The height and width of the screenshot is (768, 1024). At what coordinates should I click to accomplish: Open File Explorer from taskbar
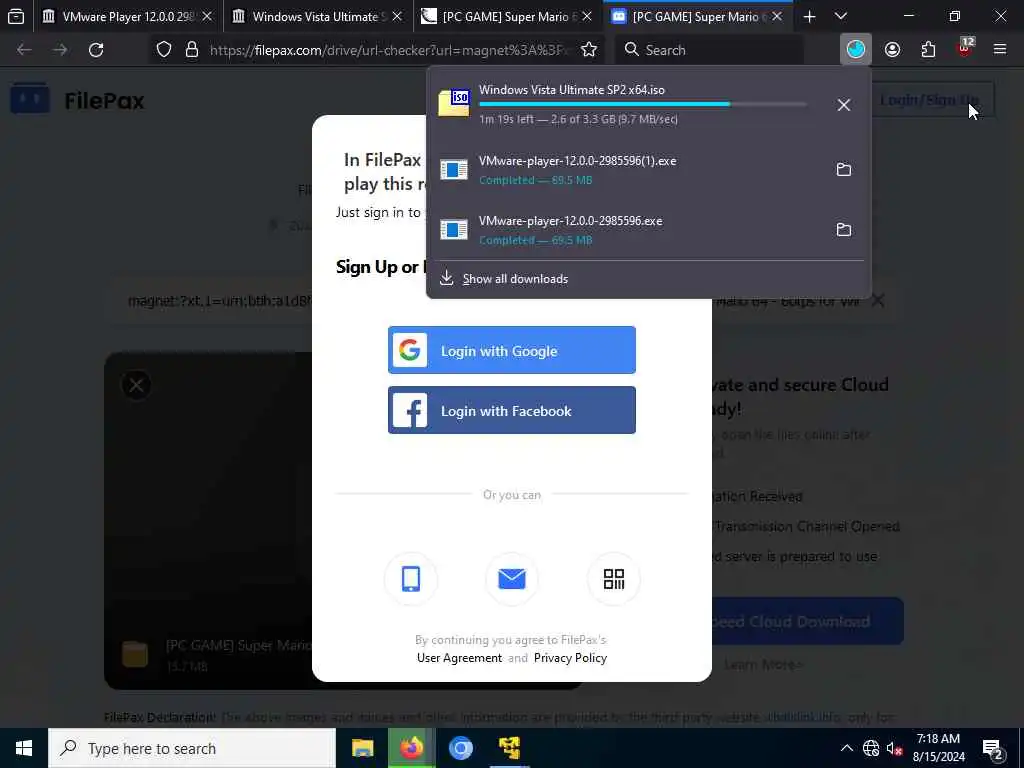[362, 748]
